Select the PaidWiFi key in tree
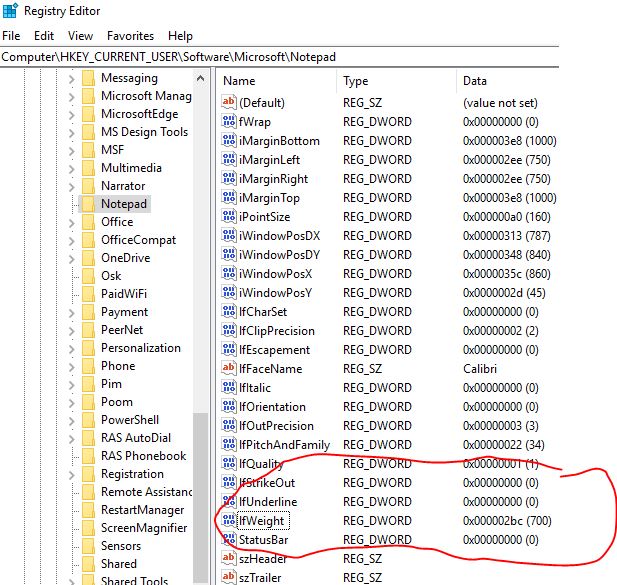The image size is (617, 585). pos(124,293)
